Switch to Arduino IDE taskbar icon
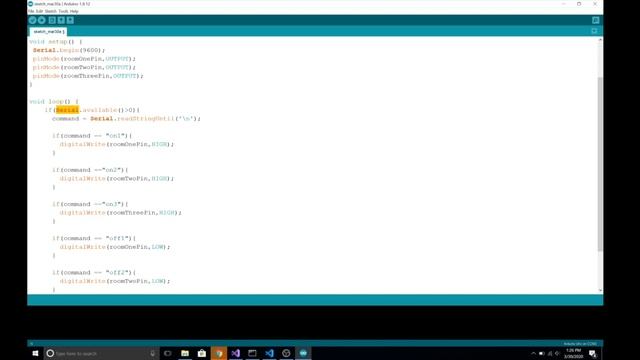 coord(303,353)
